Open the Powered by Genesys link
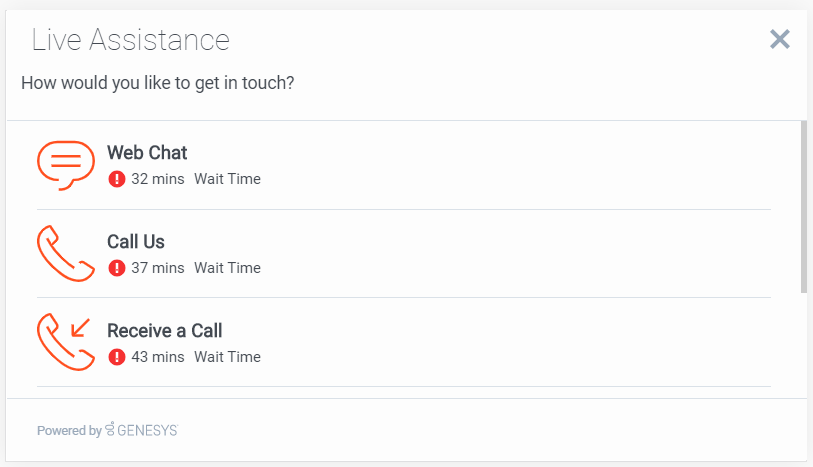The height and width of the screenshot is (467, 813). pos(107,430)
